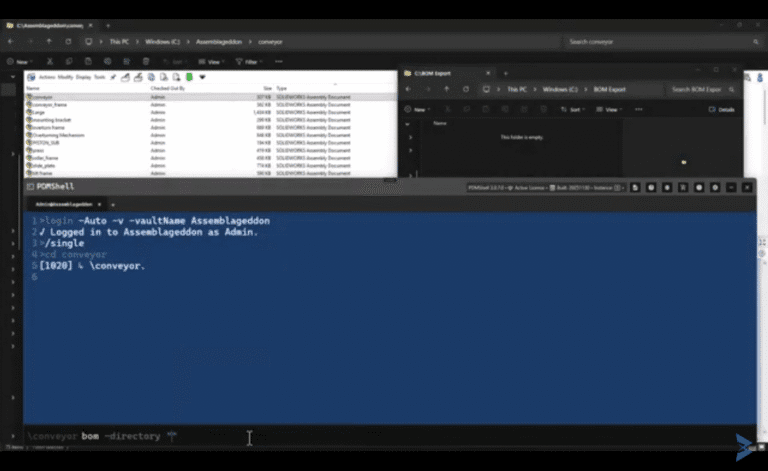The width and height of the screenshot is (768, 471).
Task: Refresh the BOM Export folder
Action: [x=466, y=90]
